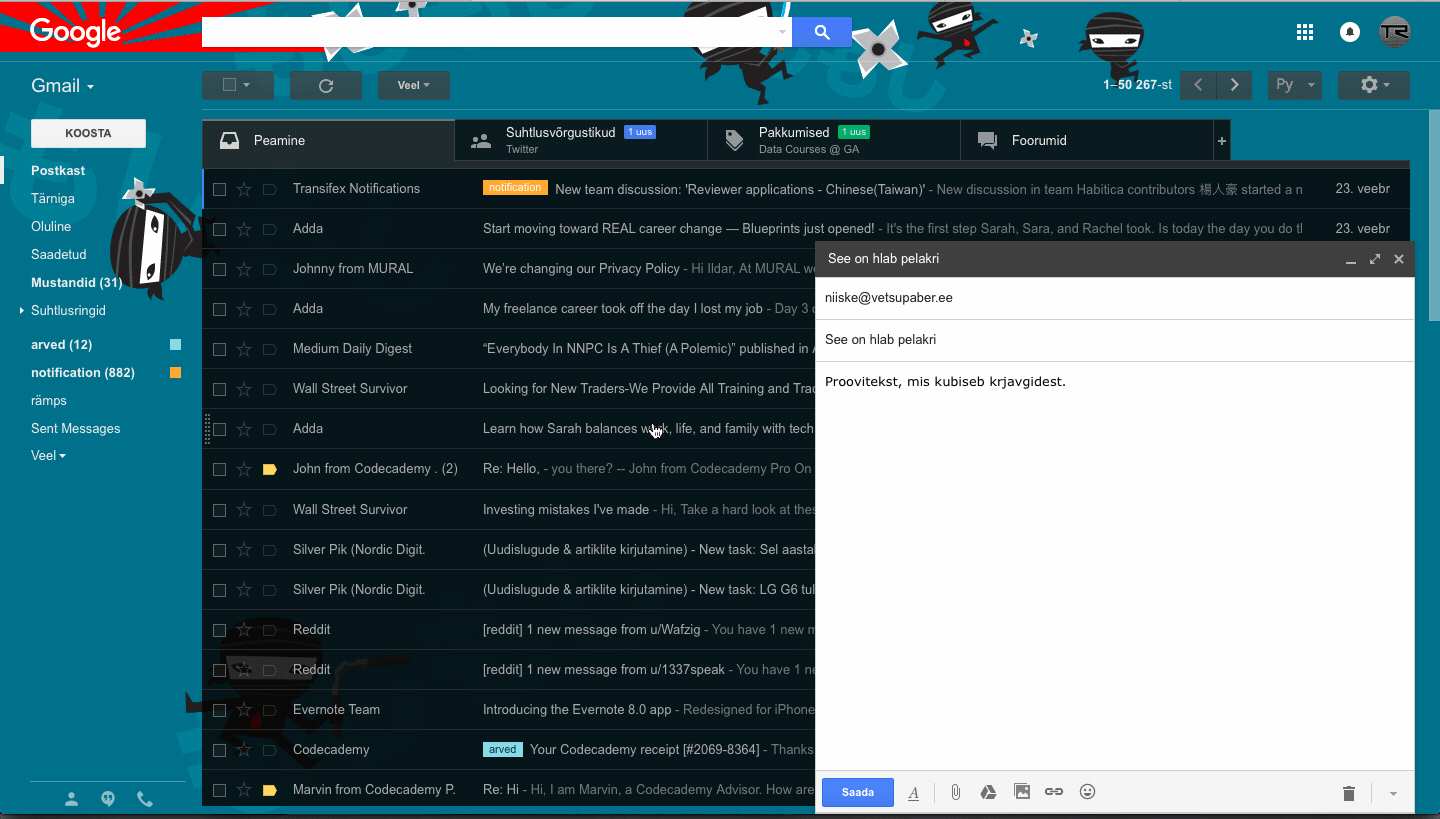Check the first Wall Street Survivor email
1440x819 pixels.
pos(219,389)
